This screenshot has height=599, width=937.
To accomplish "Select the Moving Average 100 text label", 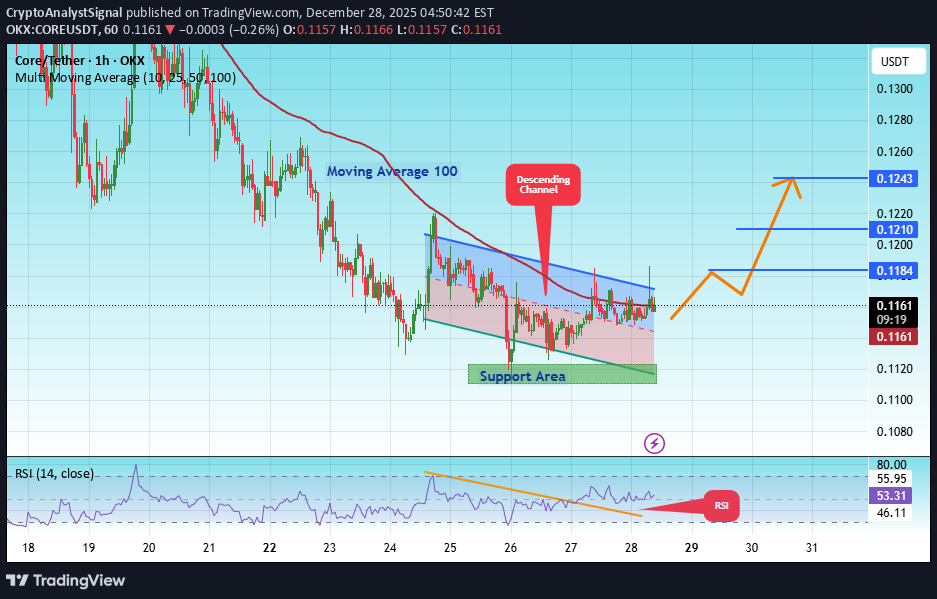I will click(x=392, y=171).
